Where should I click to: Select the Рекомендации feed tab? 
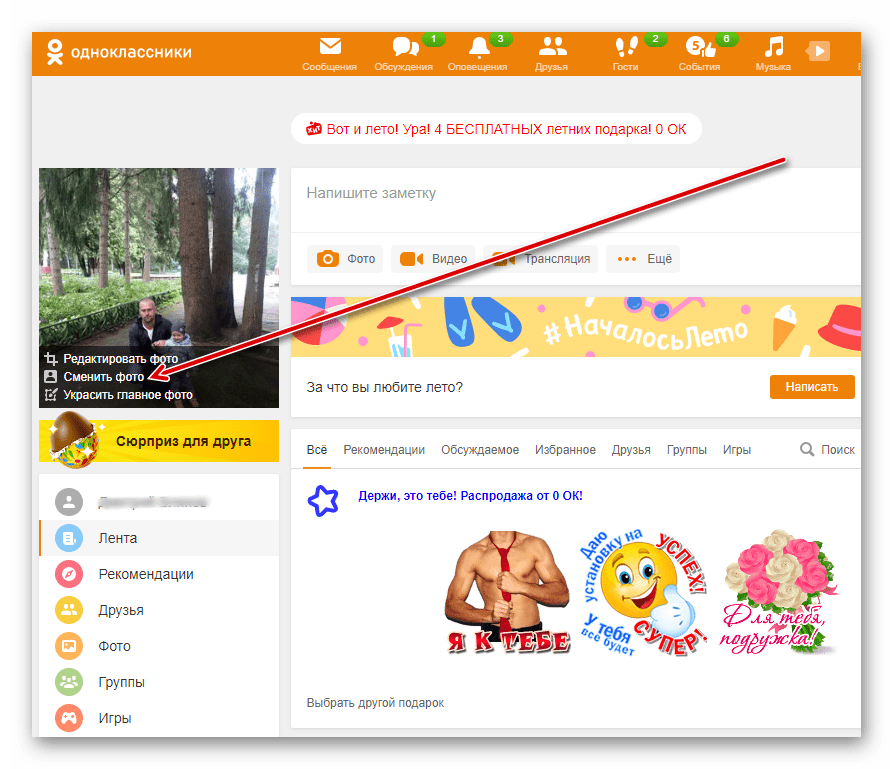pyautogui.click(x=384, y=450)
